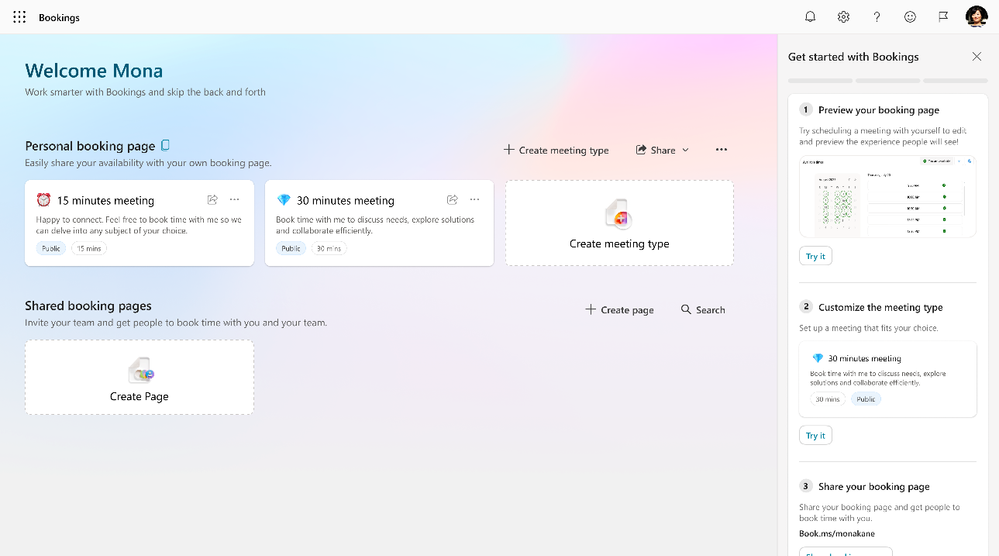Image resolution: width=999 pixels, height=556 pixels.
Task: Click the Public tag on 15 minutes meeting
Action: [51, 248]
